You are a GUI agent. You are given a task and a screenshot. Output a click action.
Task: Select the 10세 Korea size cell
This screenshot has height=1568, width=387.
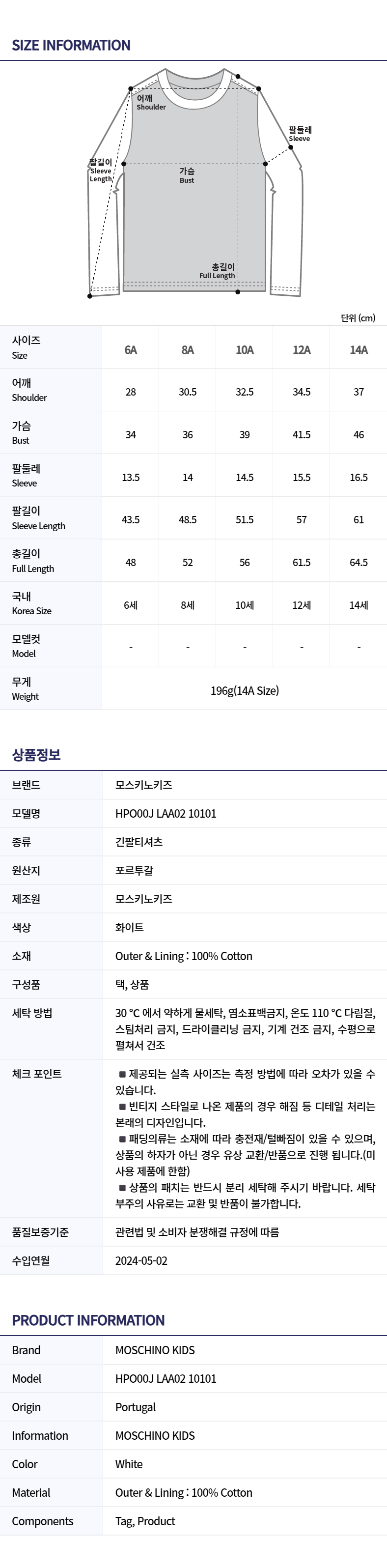245,605
